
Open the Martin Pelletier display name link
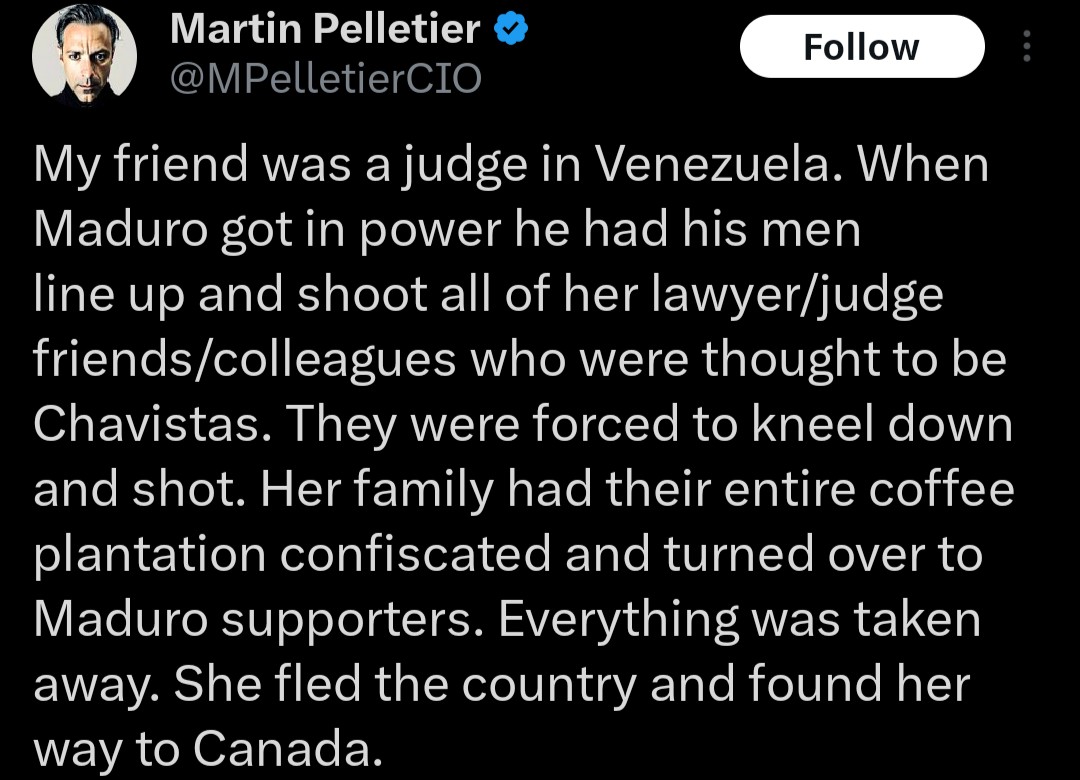pyautogui.click(x=325, y=31)
